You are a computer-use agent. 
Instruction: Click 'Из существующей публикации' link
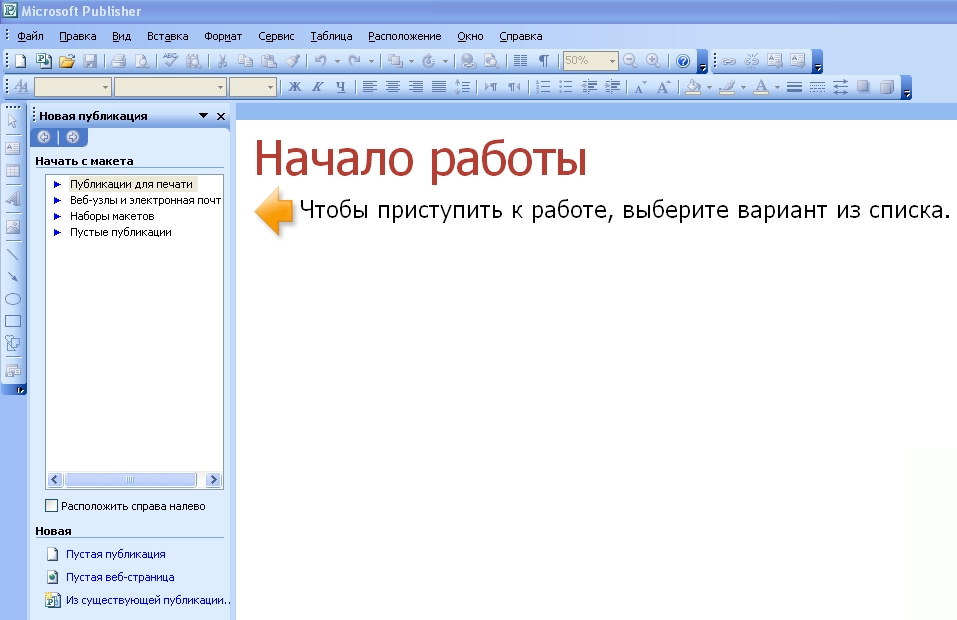click(x=148, y=600)
